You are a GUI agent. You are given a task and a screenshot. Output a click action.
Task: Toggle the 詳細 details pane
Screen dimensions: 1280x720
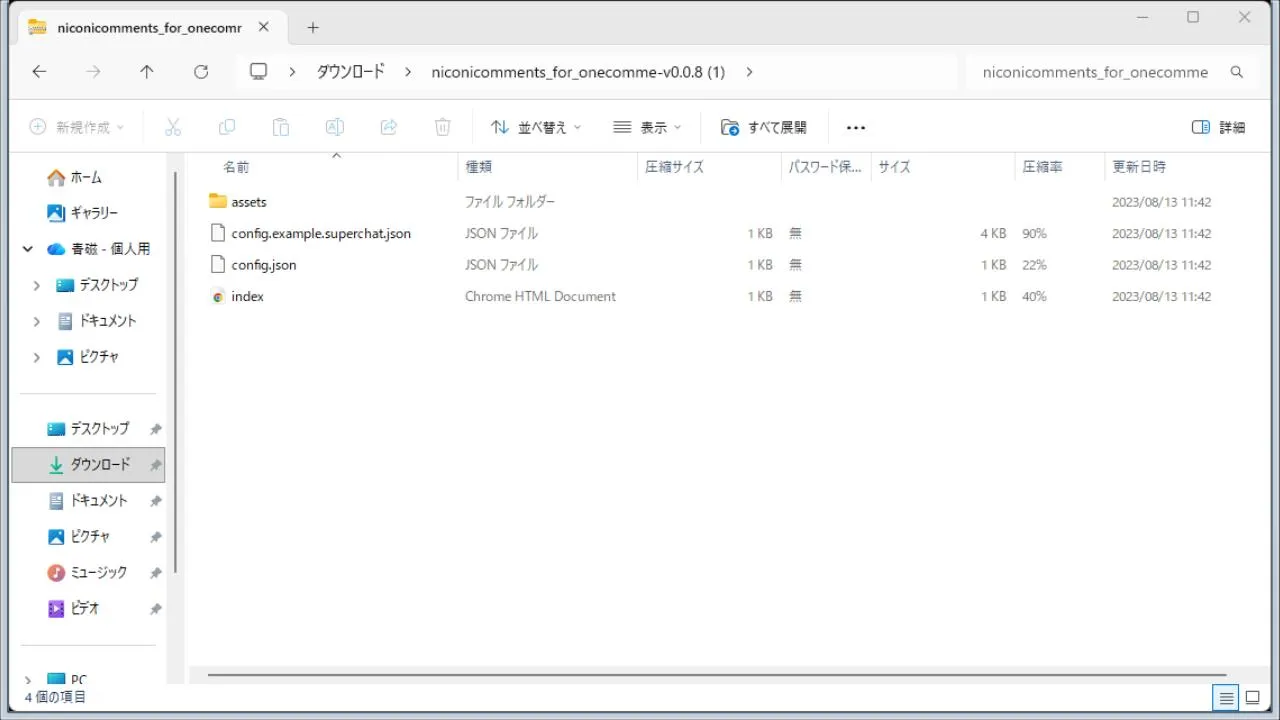point(1219,127)
